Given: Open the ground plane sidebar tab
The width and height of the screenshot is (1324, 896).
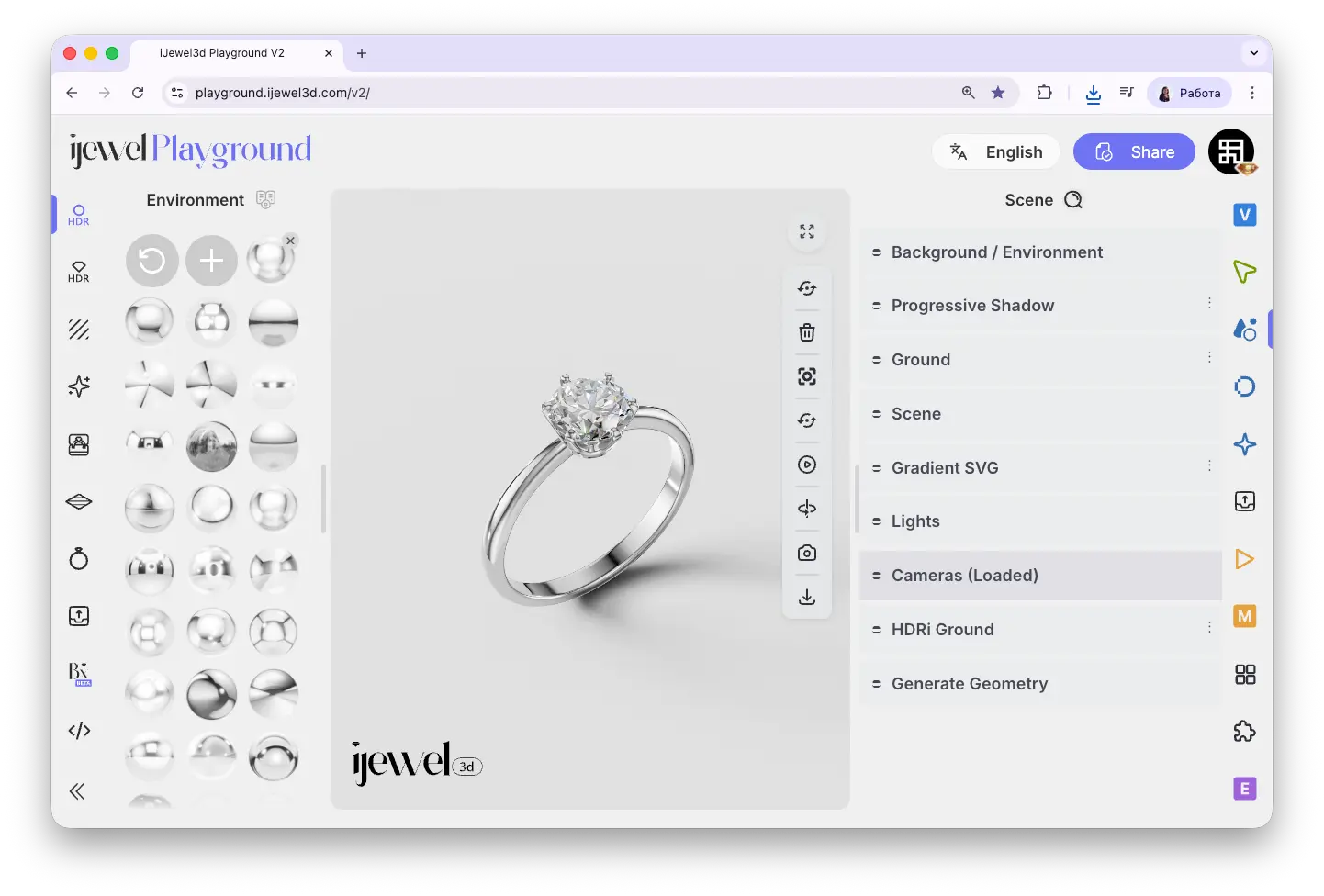Looking at the screenshot, I should 79,501.
